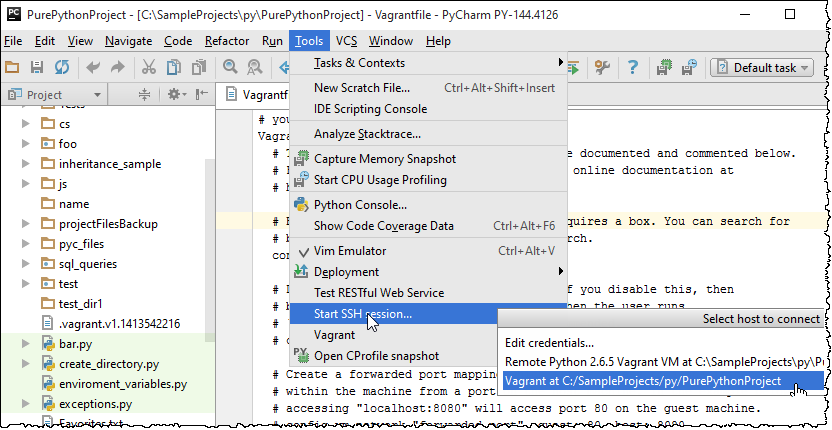Click the PyCharm logo in title bar
Image resolution: width=832 pixels, height=430 pixels.
coord(13,14)
